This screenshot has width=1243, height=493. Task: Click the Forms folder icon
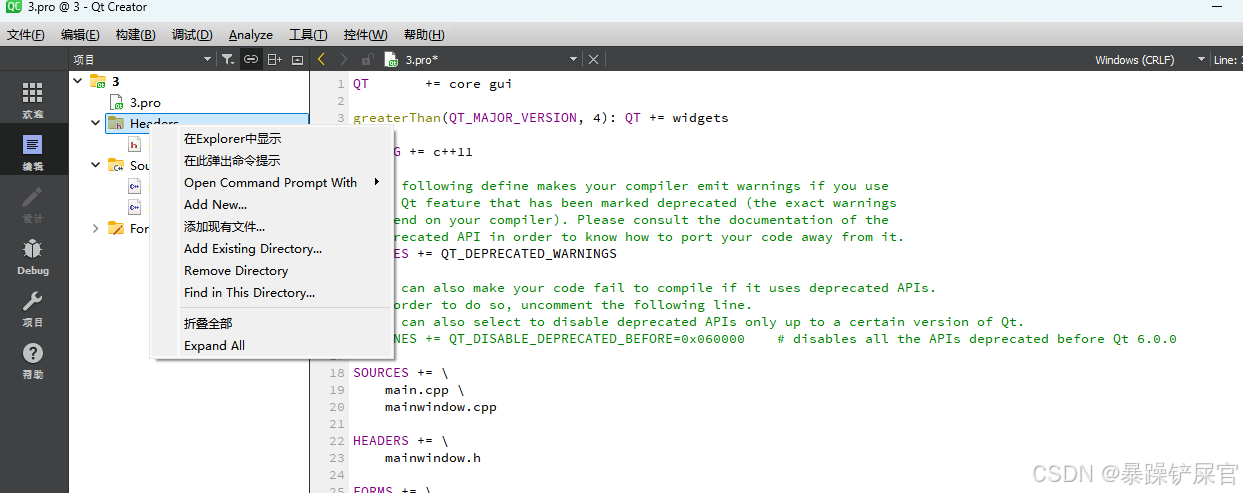click(116, 228)
